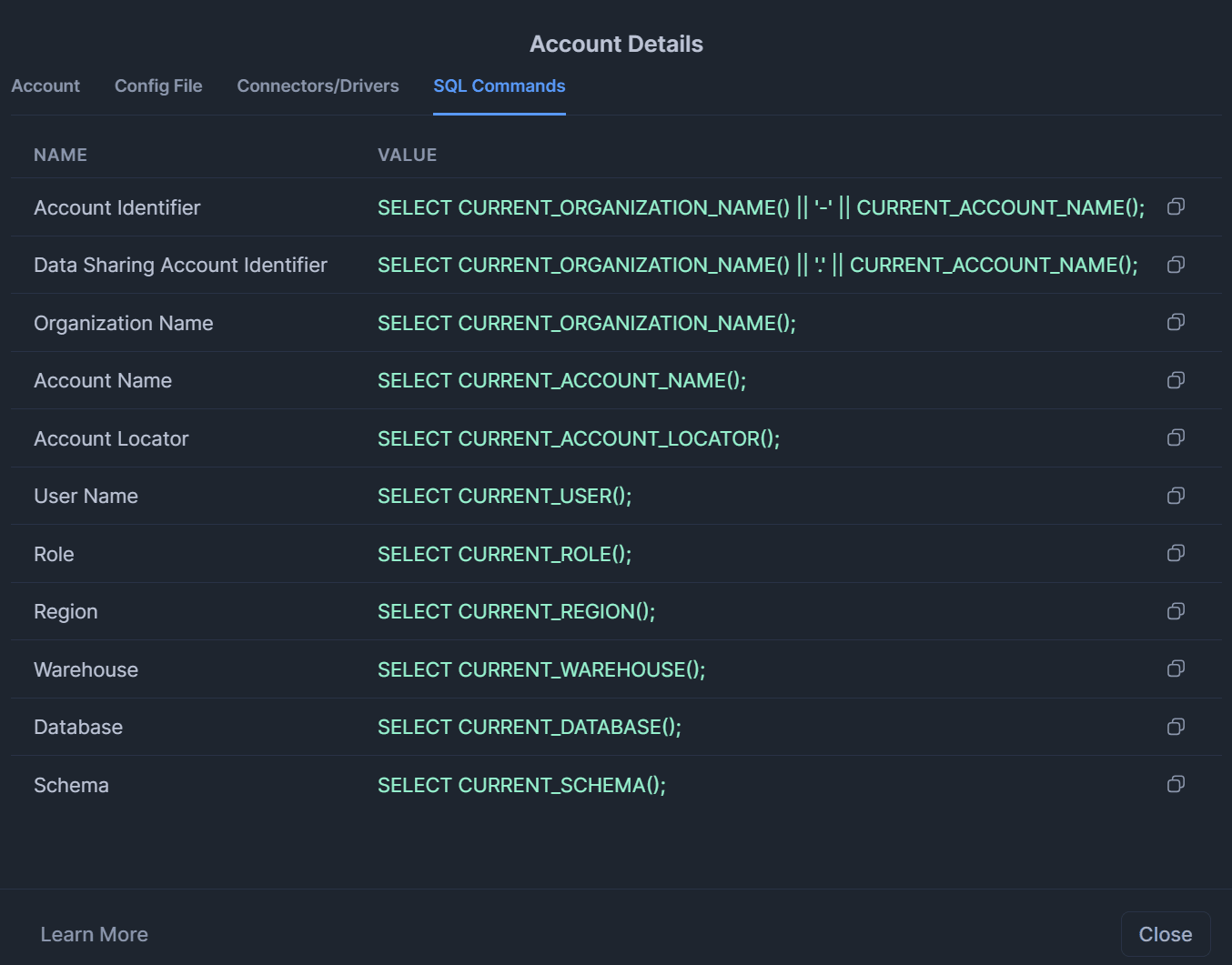
Task: Copy the Warehouse SQL command
Action: point(1176,668)
